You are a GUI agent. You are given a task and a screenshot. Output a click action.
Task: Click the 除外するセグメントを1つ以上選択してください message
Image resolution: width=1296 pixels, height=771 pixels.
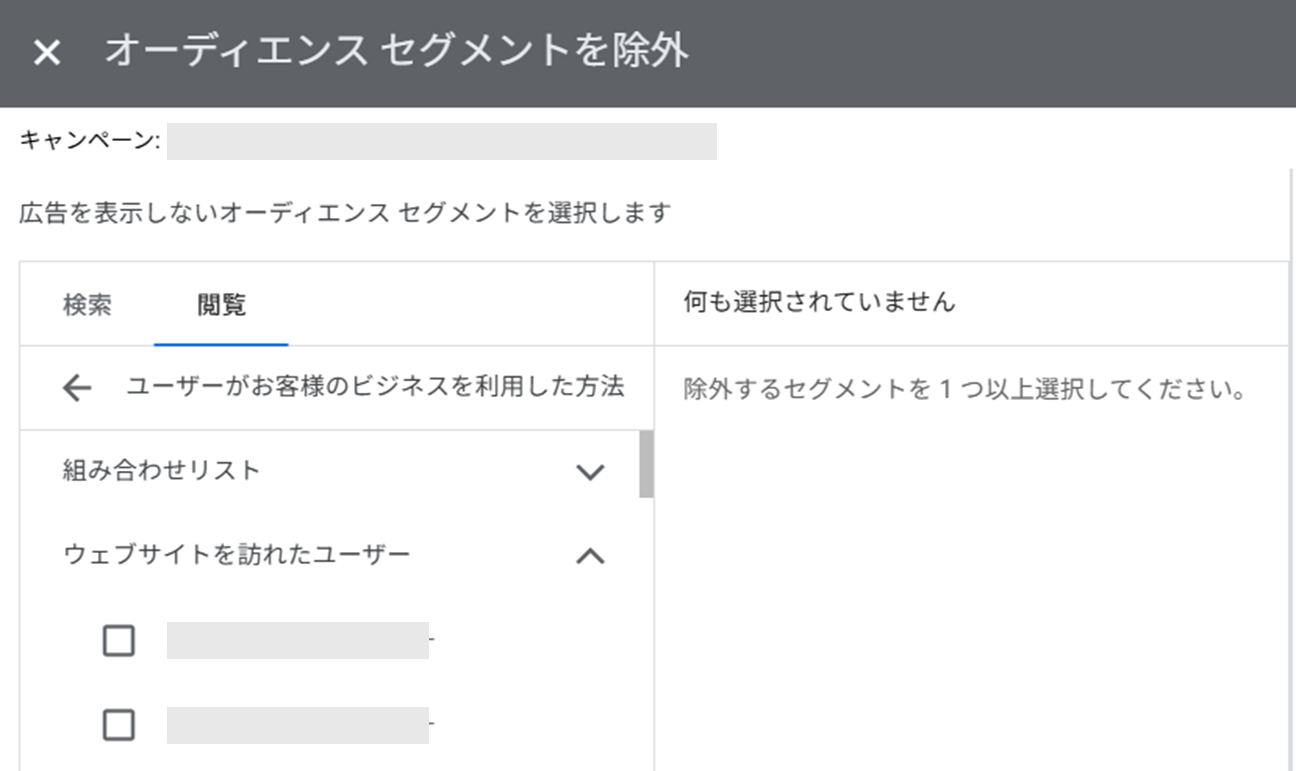pyautogui.click(x=964, y=388)
